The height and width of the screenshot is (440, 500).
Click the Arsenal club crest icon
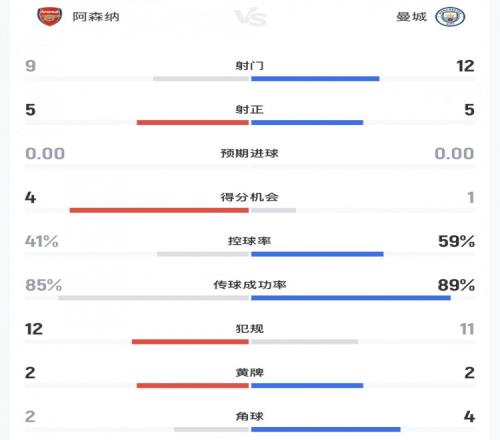point(50,16)
